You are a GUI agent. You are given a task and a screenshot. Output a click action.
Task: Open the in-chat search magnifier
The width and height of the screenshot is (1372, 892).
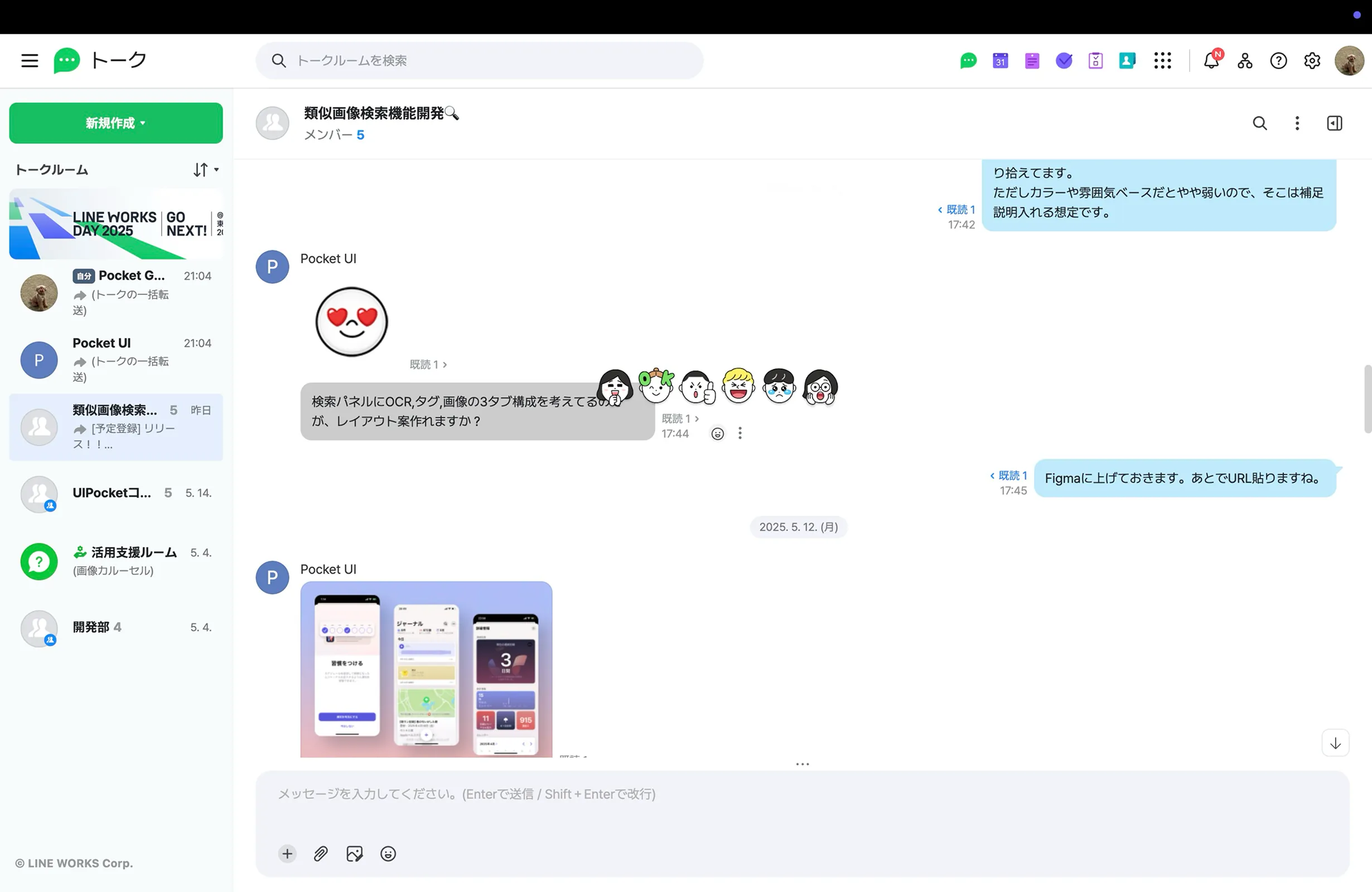coord(1259,123)
